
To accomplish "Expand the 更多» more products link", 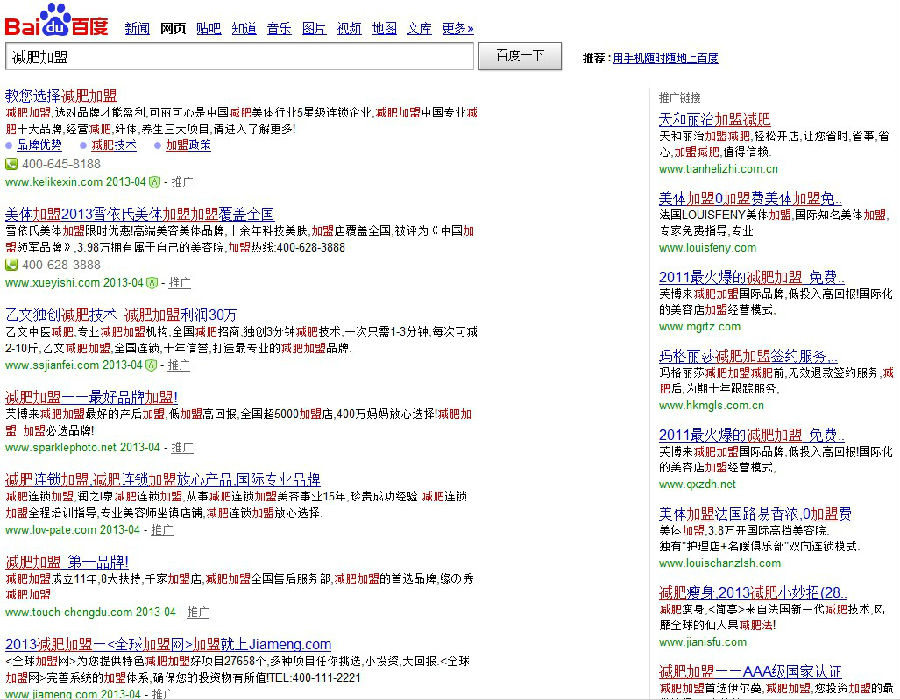I will 457,28.
